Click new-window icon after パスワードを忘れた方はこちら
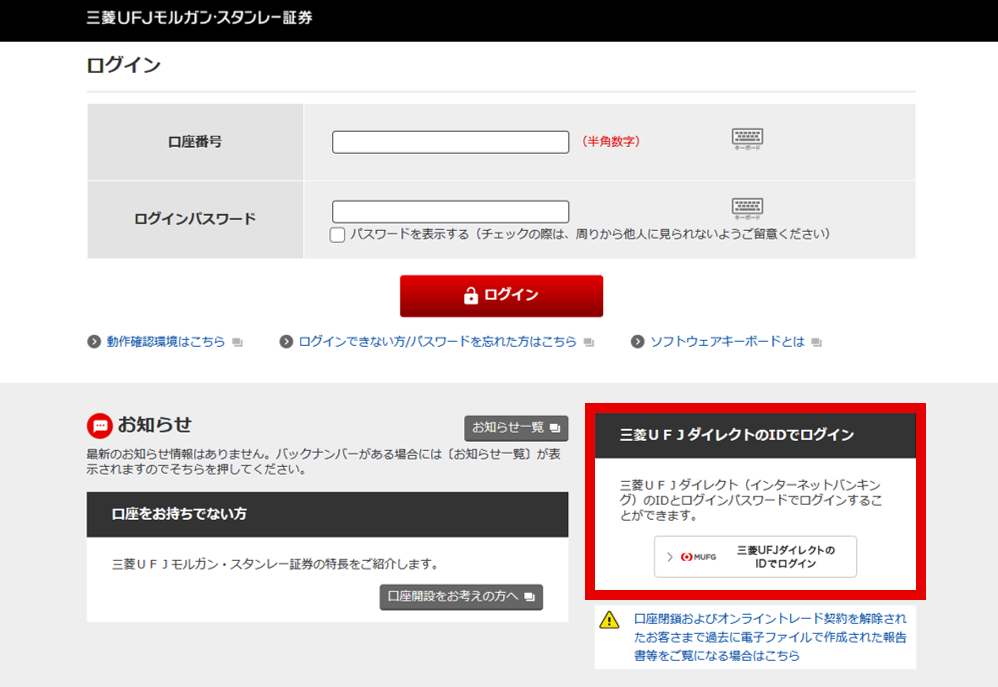This screenshot has width=998, height=687. tap(589, 343)
